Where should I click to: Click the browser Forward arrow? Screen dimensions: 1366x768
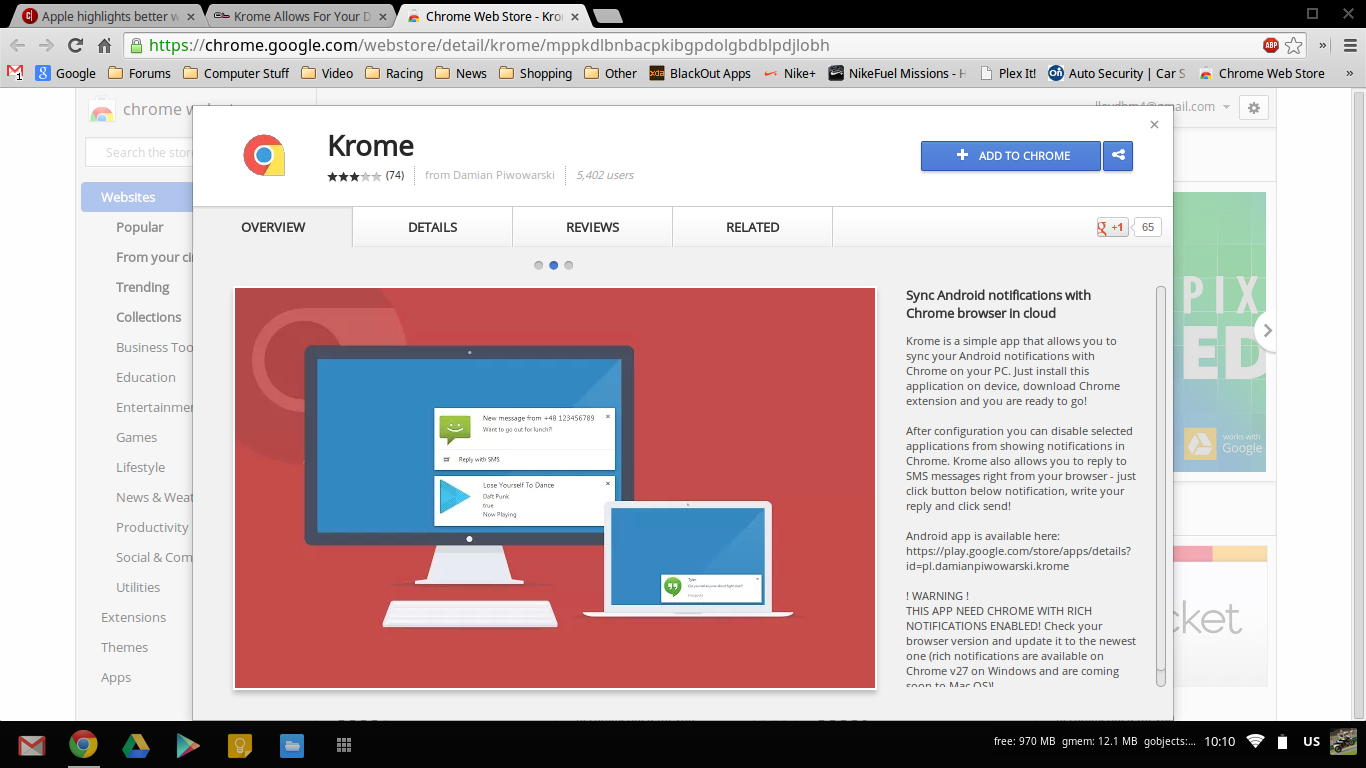coord(46,45)
